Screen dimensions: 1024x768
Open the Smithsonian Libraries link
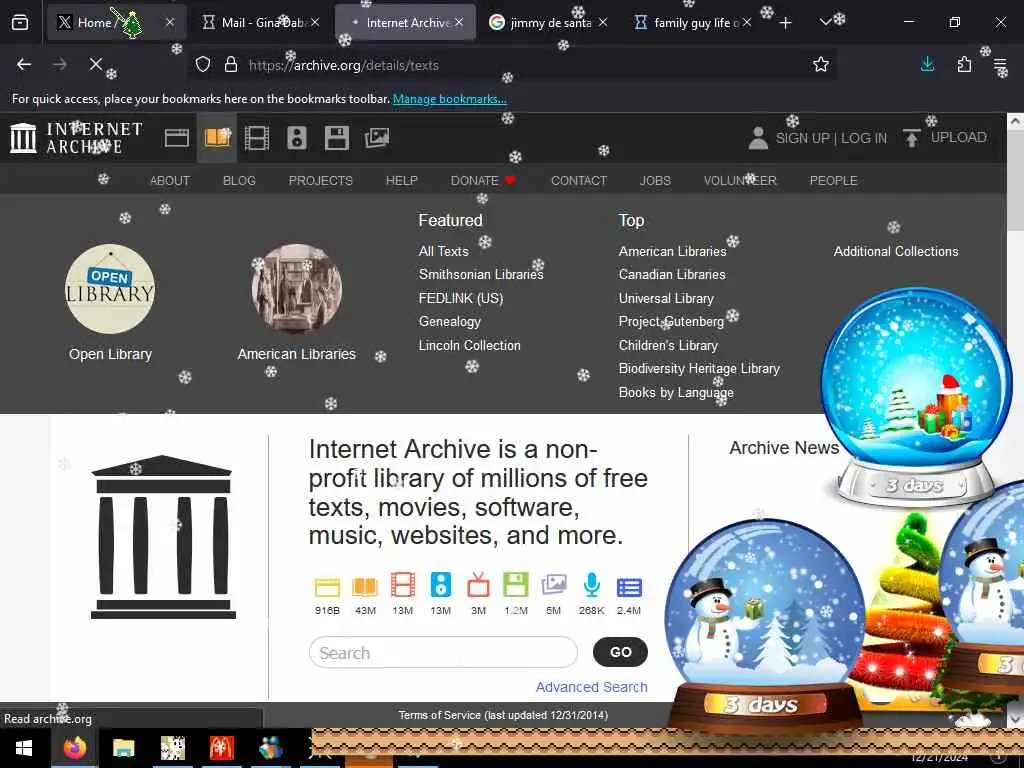(x=481, y=275)
